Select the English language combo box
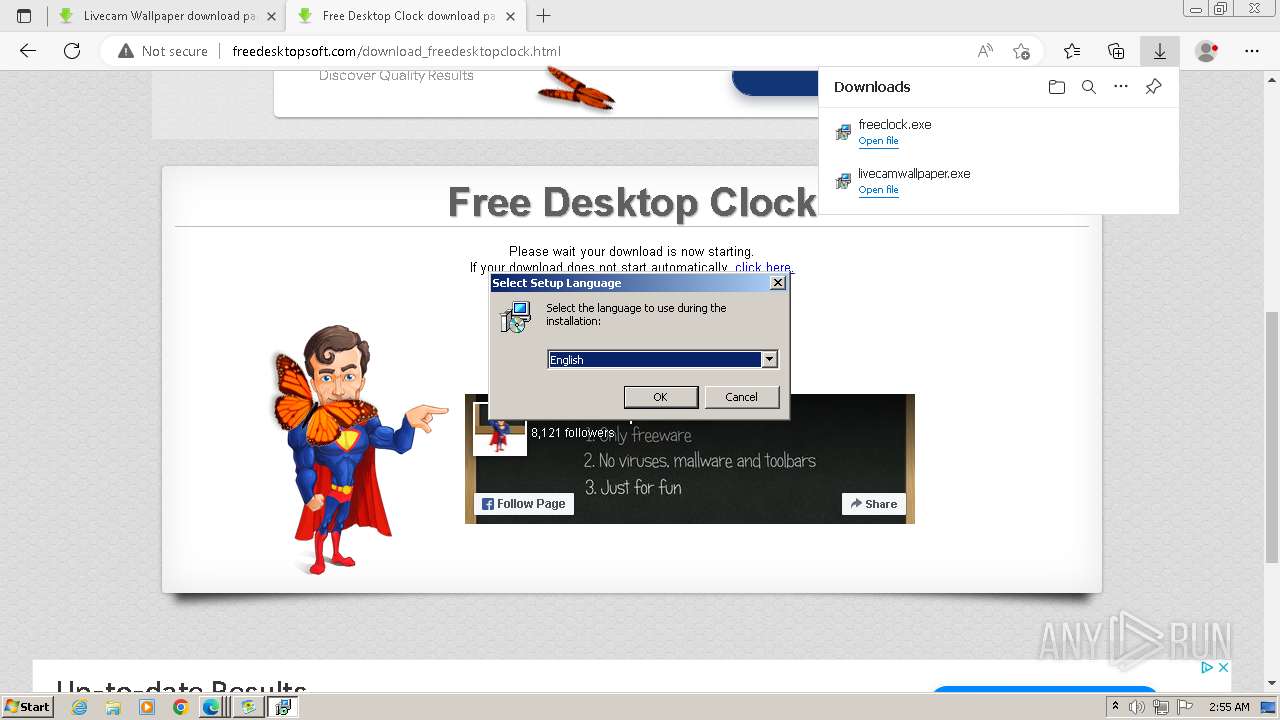Image resolution: width=1280 pixels, height=720 pixels. coord(662,359)
